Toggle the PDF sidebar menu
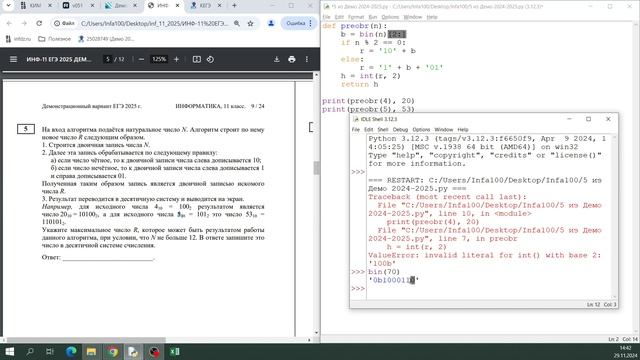640x360 pixels. pyautogui.click(x=13, y=59)
